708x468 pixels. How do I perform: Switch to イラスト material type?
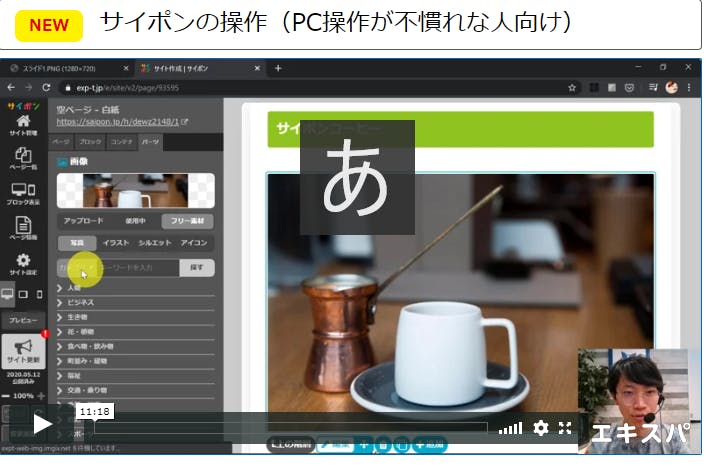click(x=115, y=243)
